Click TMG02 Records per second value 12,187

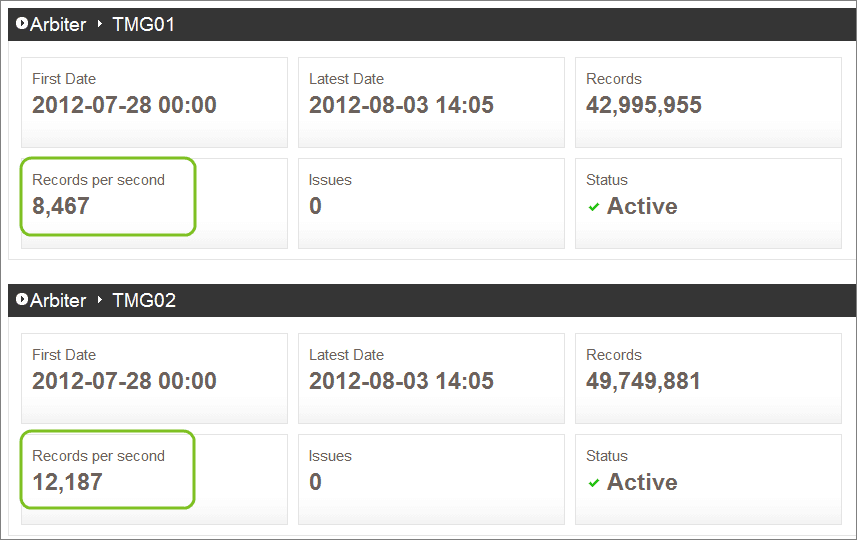click(x=67, y=483)
